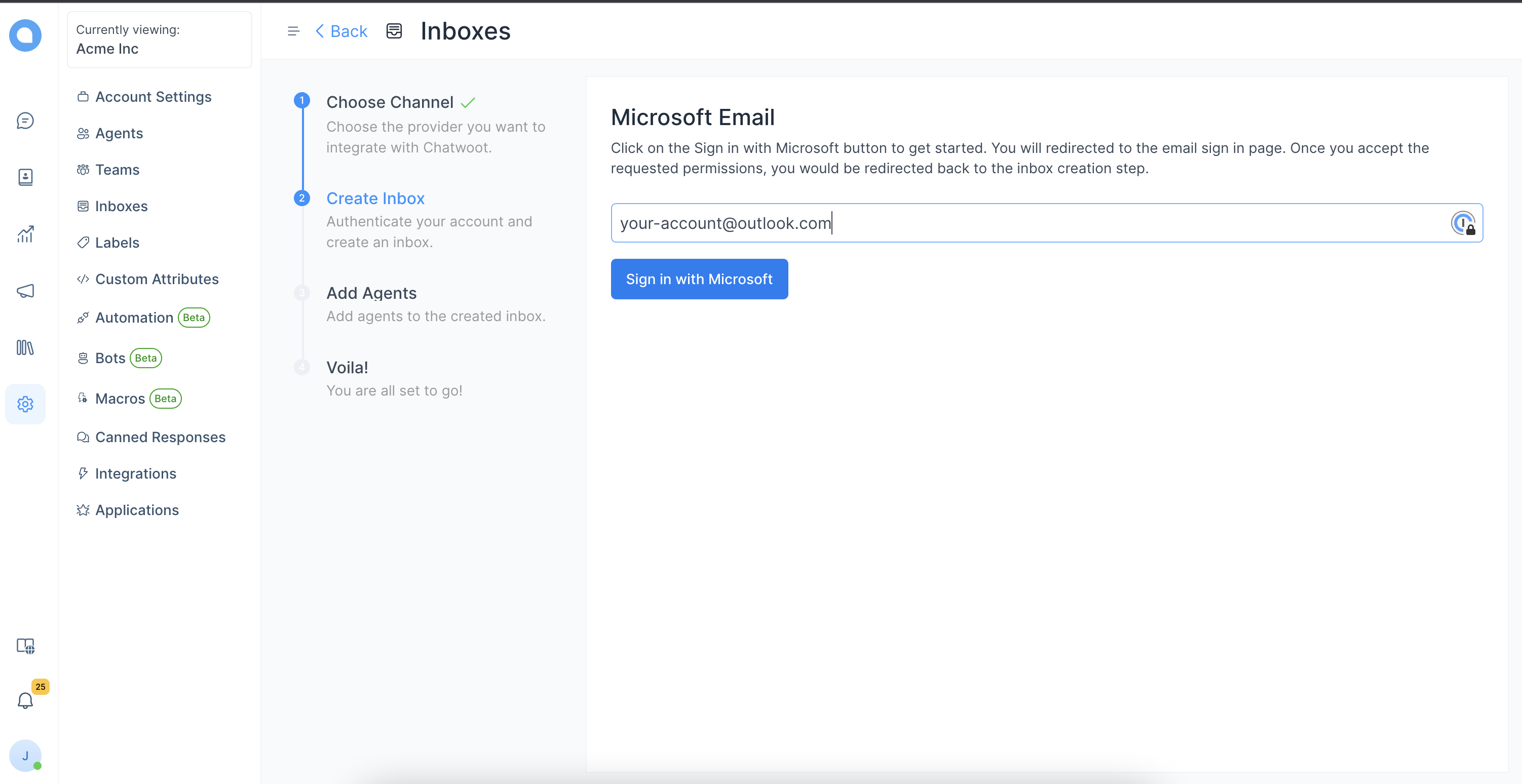1522x784 pixels.
Task: Open Contacts icon in left rail
Action: pyautogui.click(x=25, y=177)
